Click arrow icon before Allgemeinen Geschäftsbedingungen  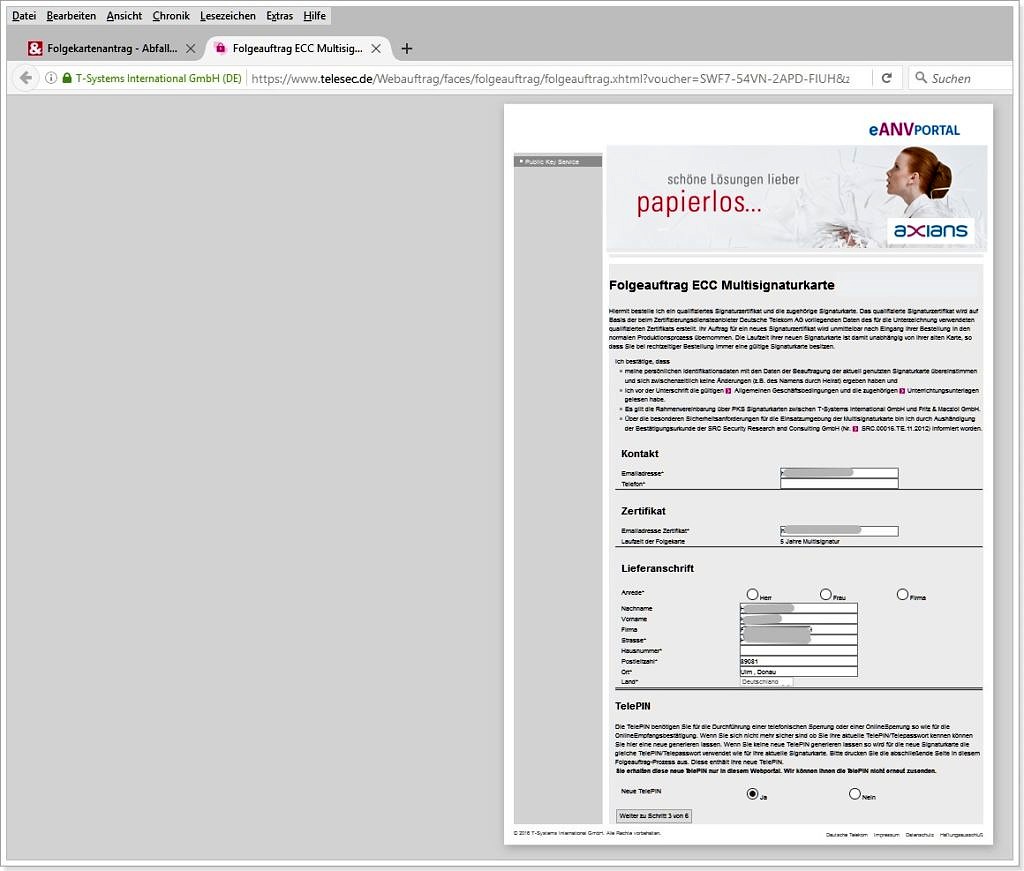pyautogui.click(x=728, y=390)
